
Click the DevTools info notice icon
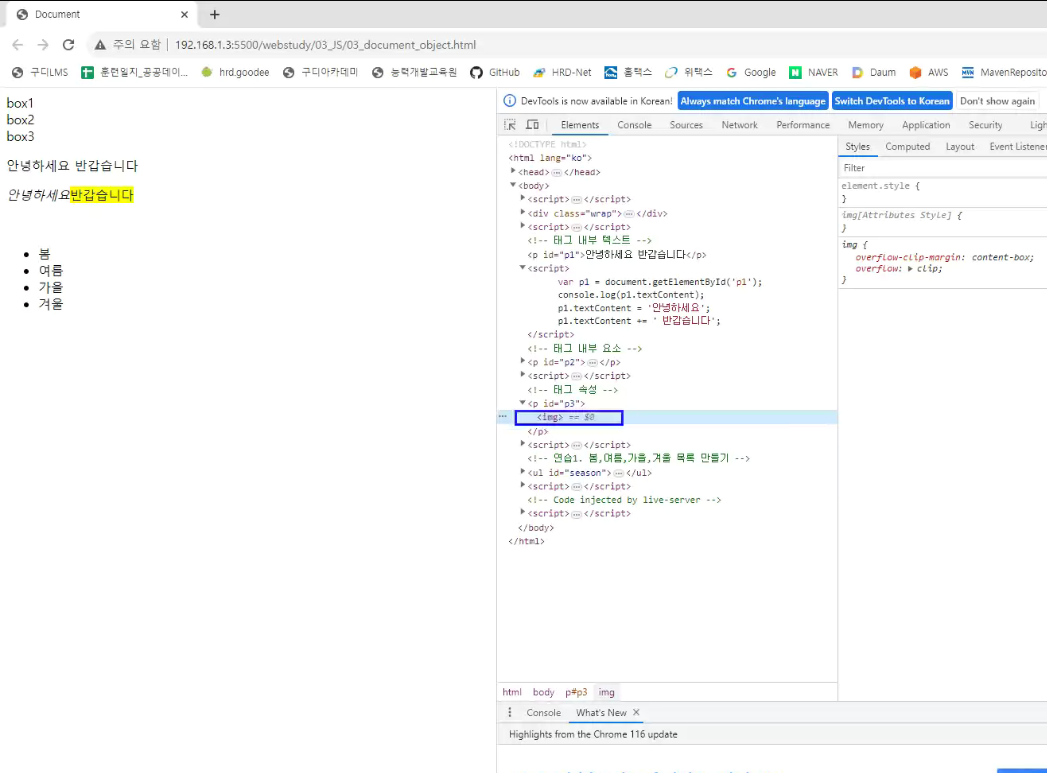point(509,101)
